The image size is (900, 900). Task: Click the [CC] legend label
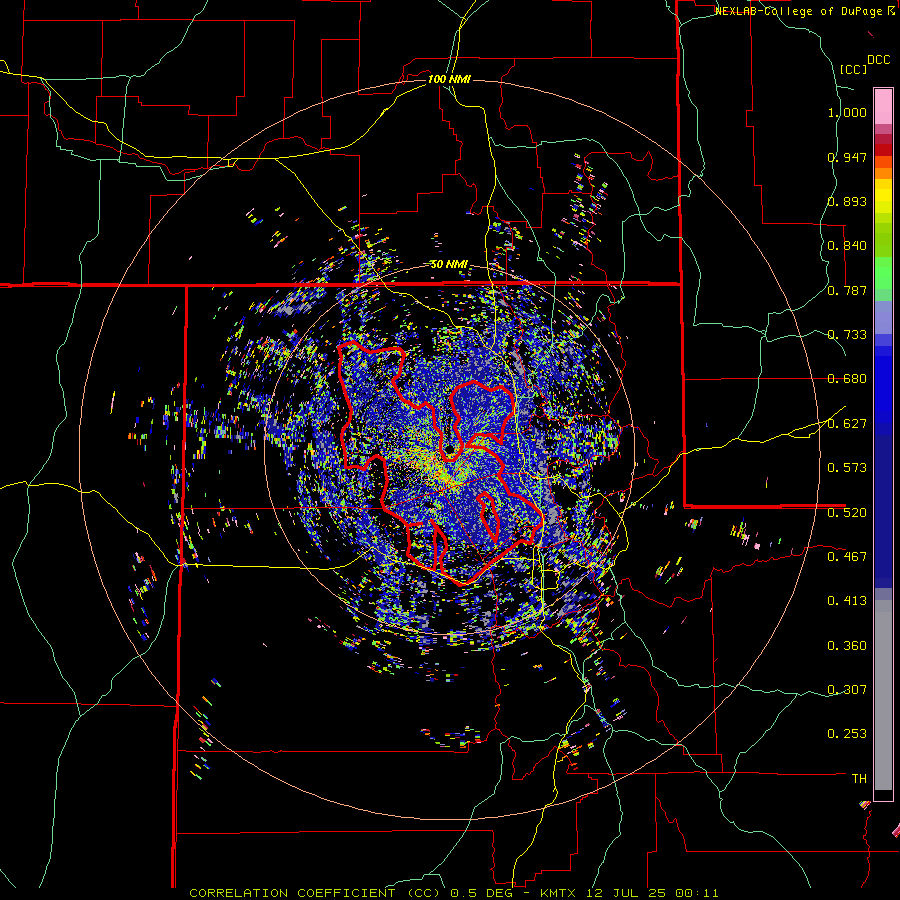point(853,69)
